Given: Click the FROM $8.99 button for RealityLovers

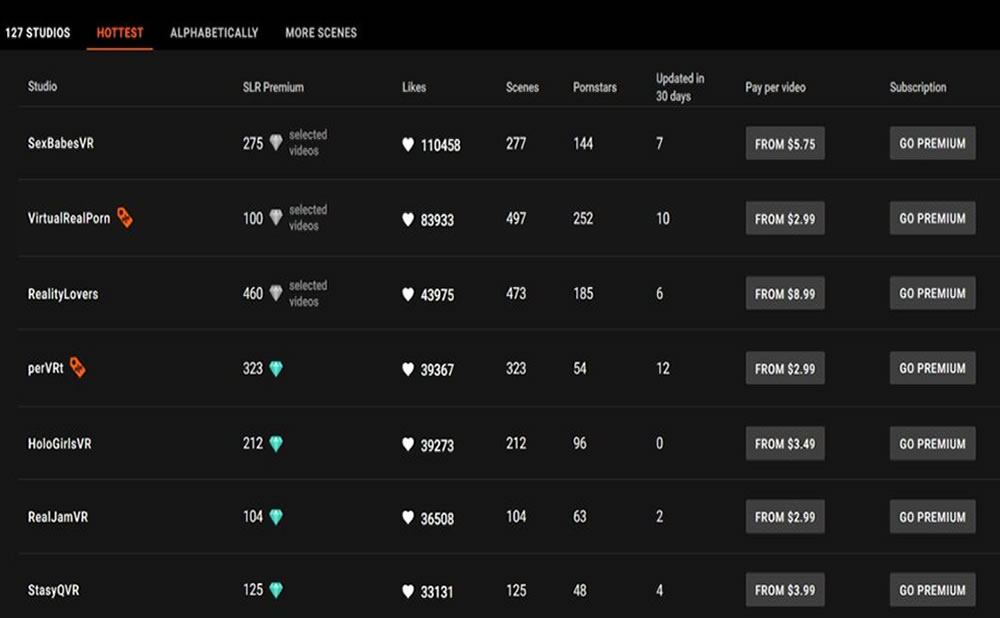Looking at the screenshot, I should pyautogui.click(x=785, y=293).
